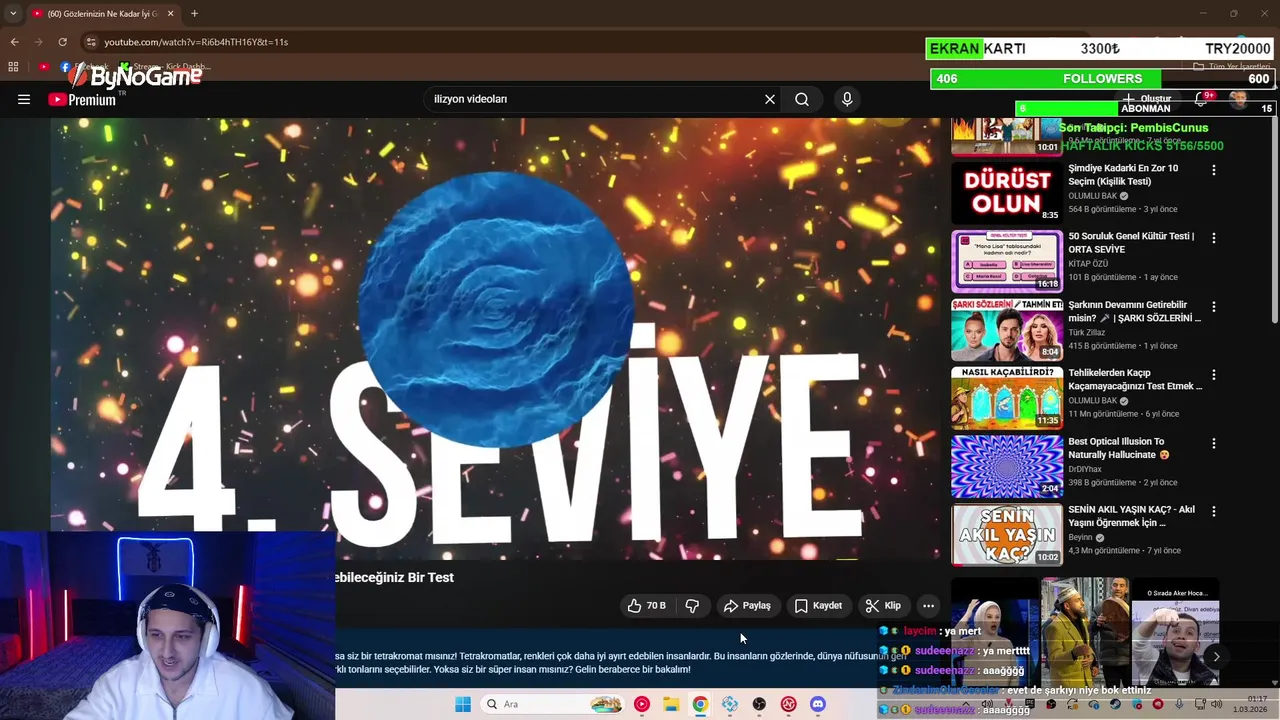Open options for 50 Soruluk Genel Kültür video
Image resolution: width=1280 pixels, height=720 pixels.
(1214, 239)
